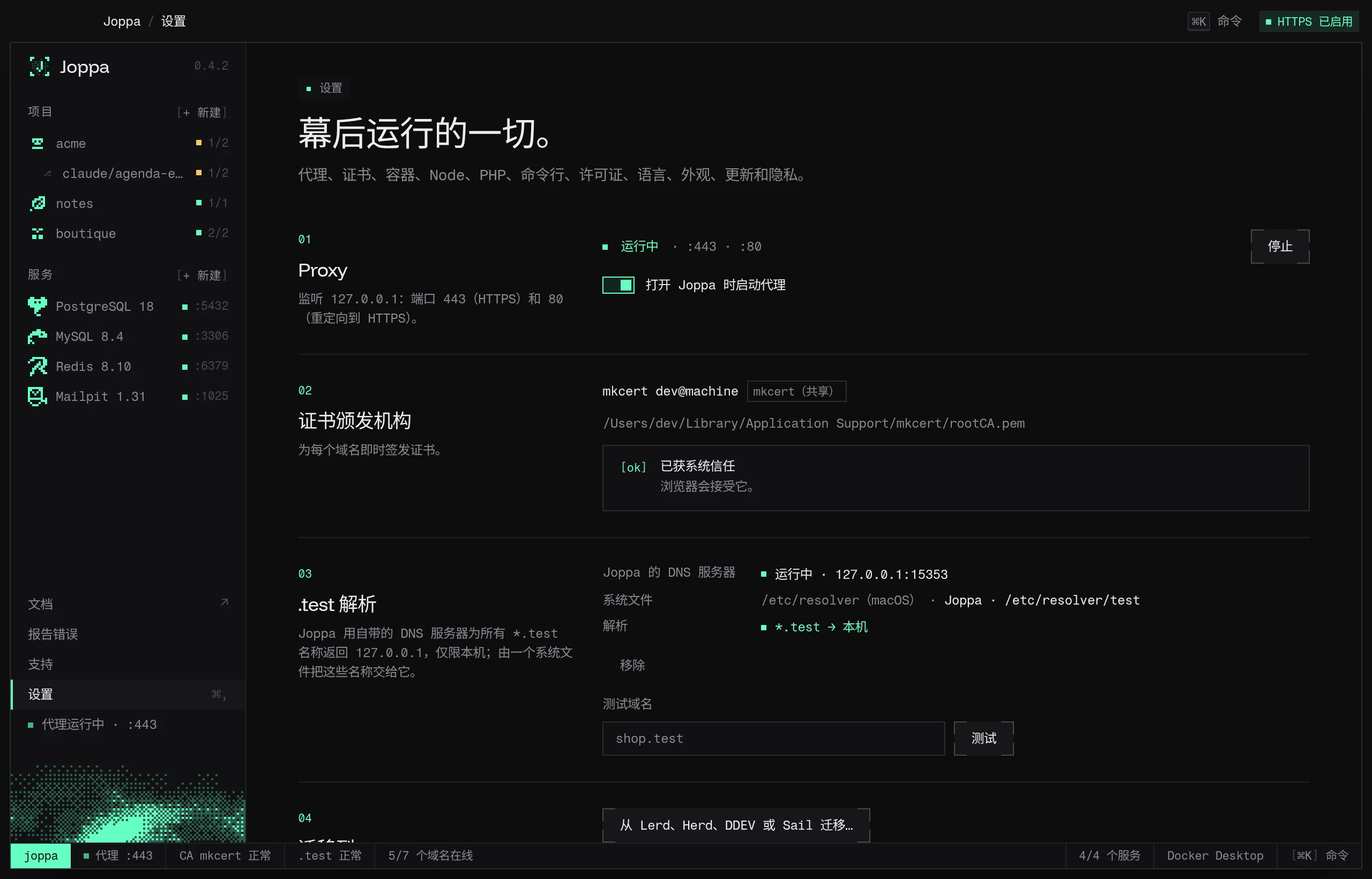Image resolution: width=1372 pixels, height=879 pixels.
Task: Click the Mailpit 1.31 service icon
Action: (x=38, y=396)
